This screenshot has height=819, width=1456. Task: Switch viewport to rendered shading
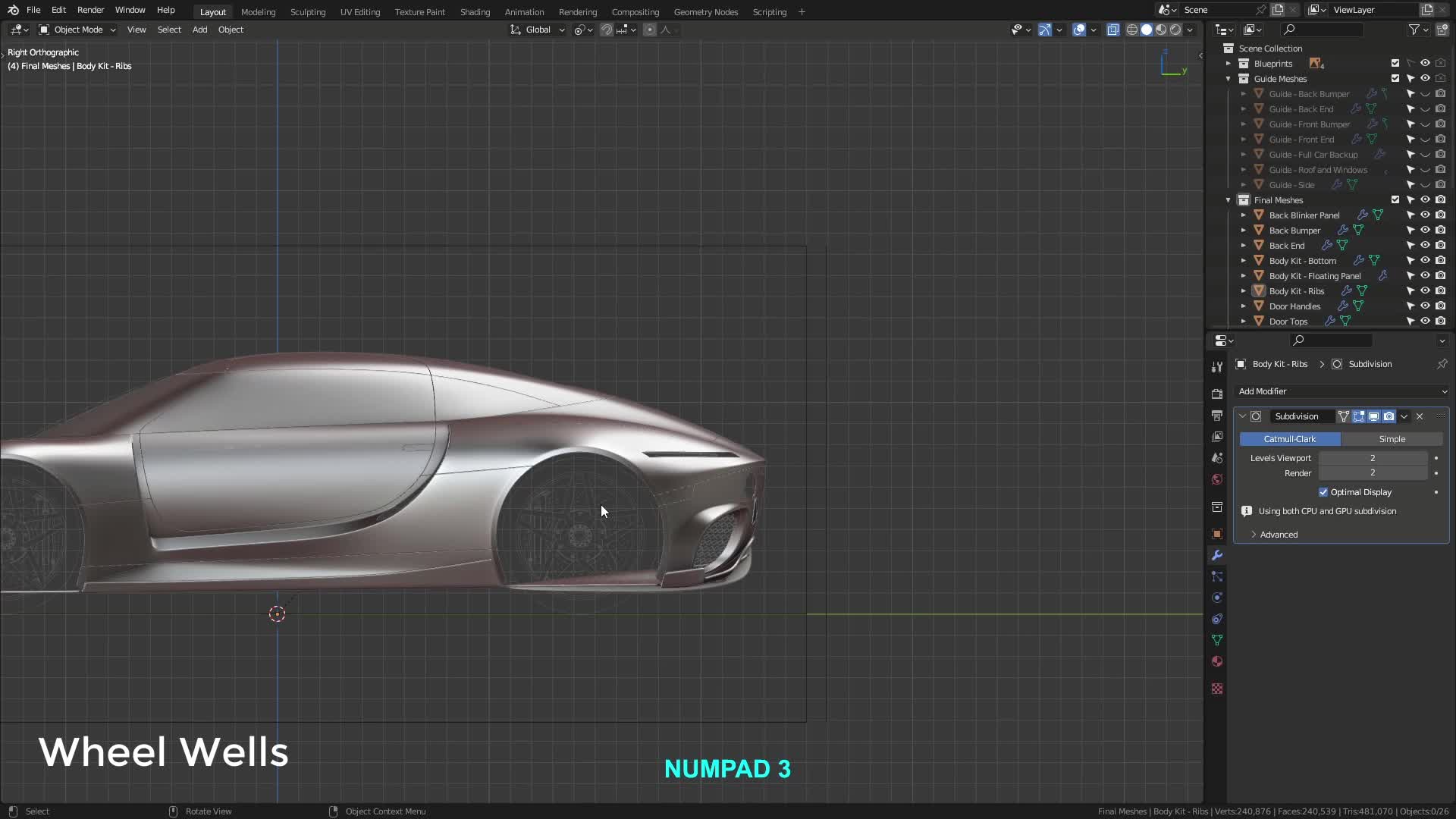1175,30
